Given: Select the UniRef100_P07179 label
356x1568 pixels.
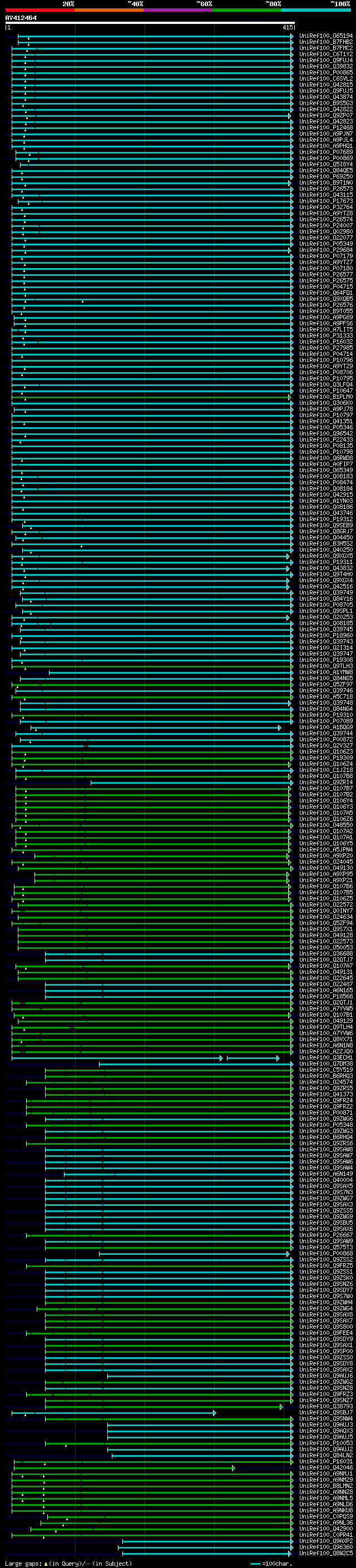Looking at the screenshot, I should point(325,256).
